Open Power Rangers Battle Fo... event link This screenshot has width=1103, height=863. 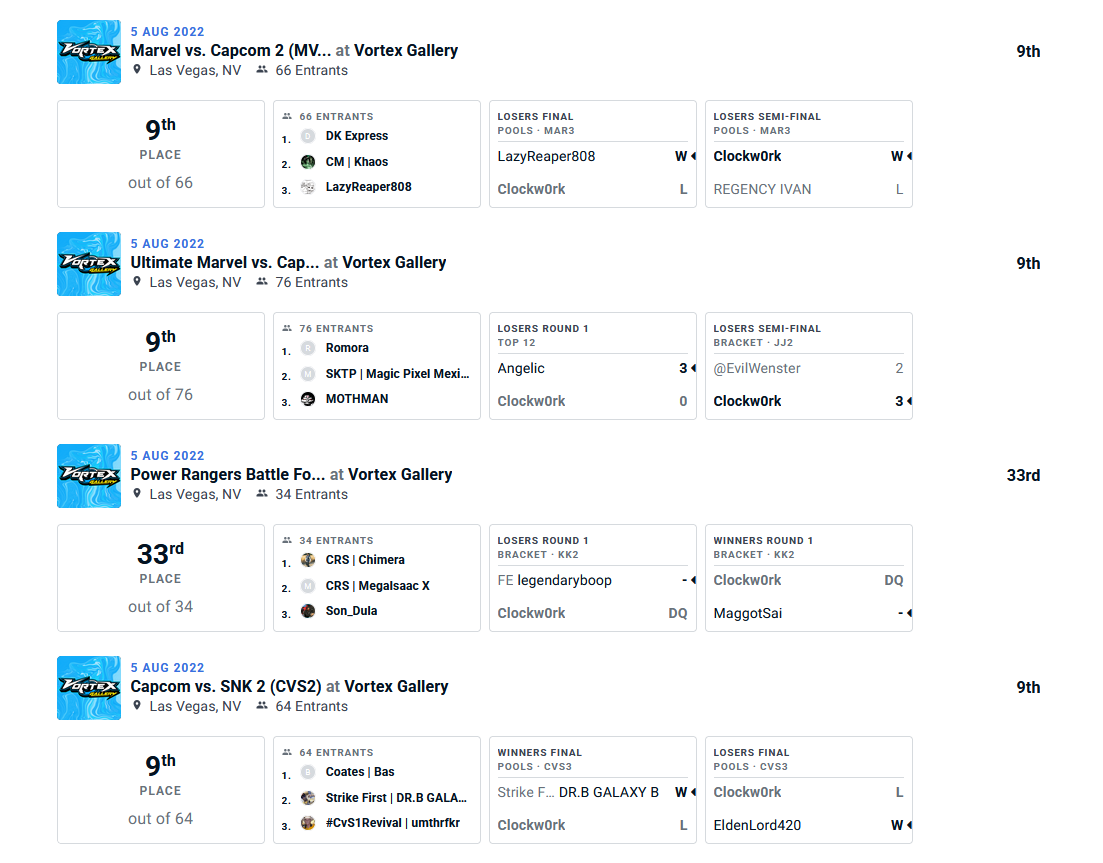click(x=227, y=474)
